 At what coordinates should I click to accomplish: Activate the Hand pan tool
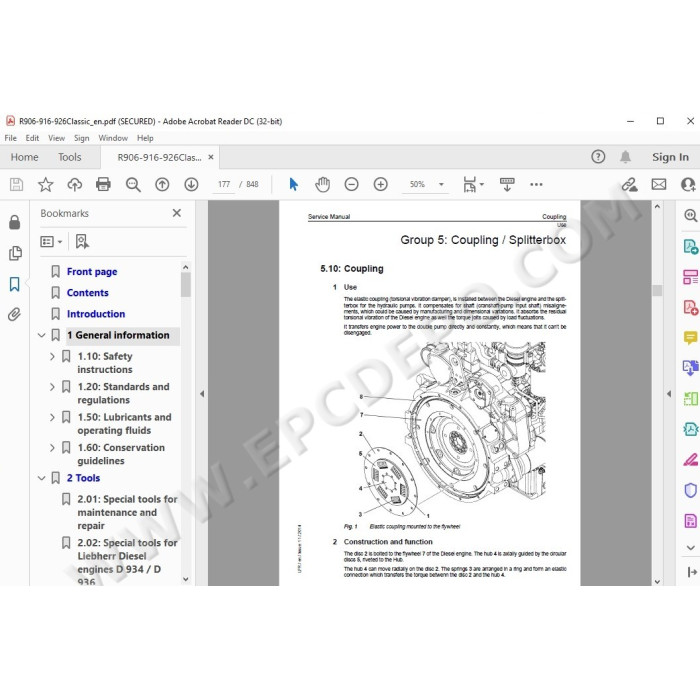click(x=322, y=184)
